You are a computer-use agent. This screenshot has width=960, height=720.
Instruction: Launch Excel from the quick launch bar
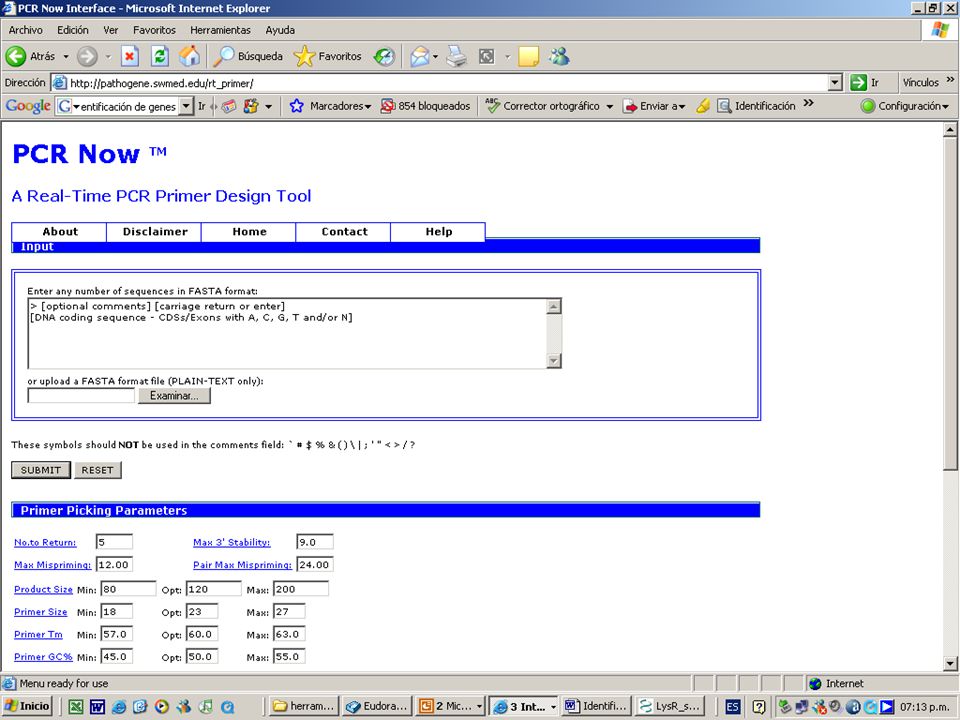point(76,707)
